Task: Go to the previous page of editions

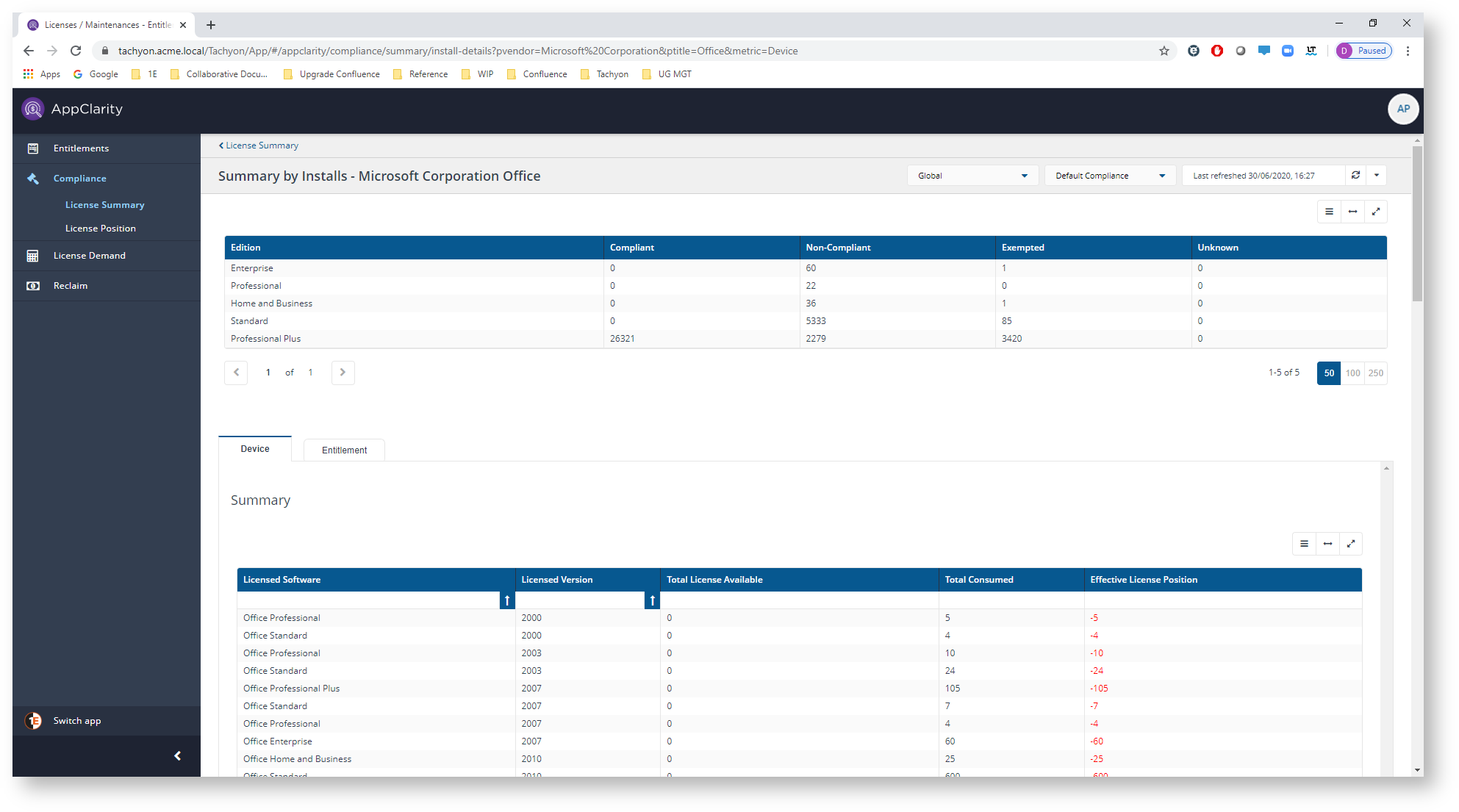Action: point(236,373)
